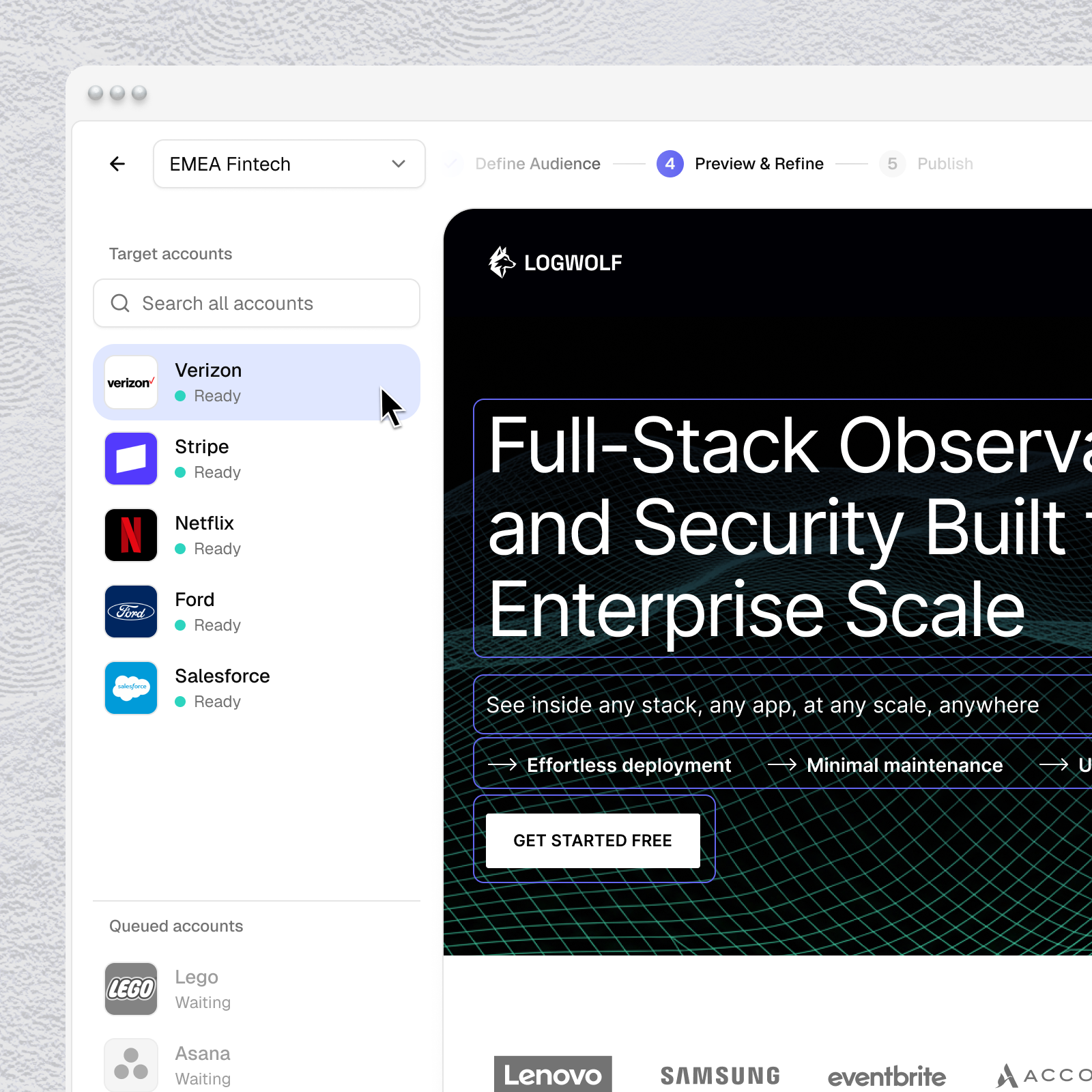Screen dimensions: 1092x1092
Task: Click the Ready status under Verizon
Action: click(217, 396)
